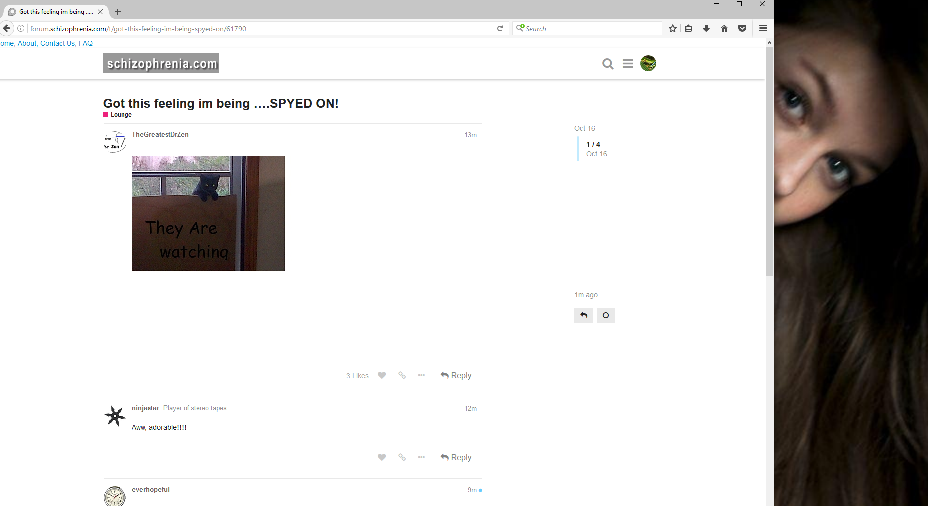Image resolution: width=928 pixels, height=506 pixels.
Task: Open the forum hamburger menu icon
Action: [628, 63]
